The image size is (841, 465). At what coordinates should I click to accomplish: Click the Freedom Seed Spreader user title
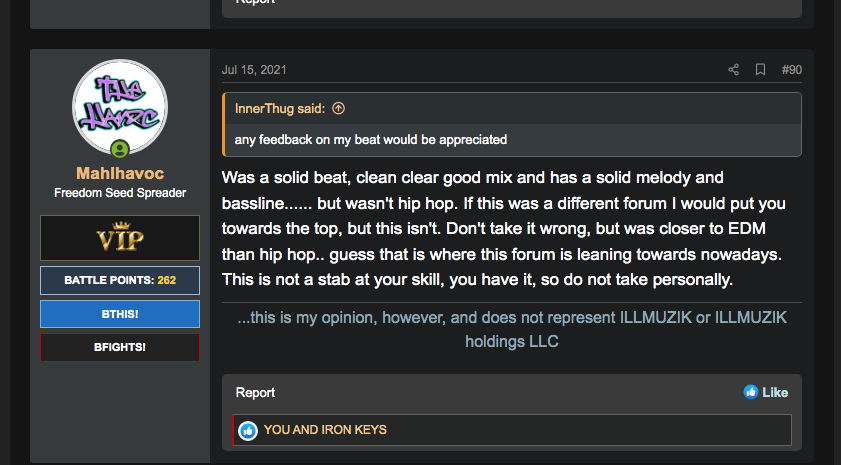pos(120,193)
